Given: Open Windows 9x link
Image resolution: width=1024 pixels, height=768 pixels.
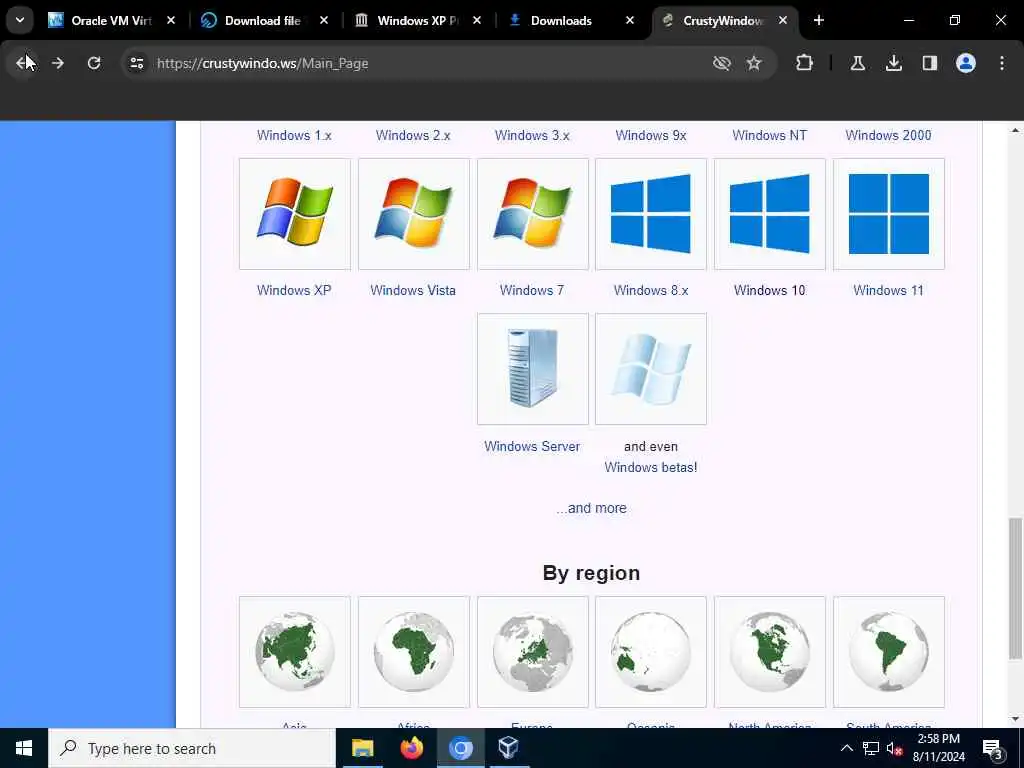Looking at the screenshot, I should pyautogui.click(x=650, y=135).
